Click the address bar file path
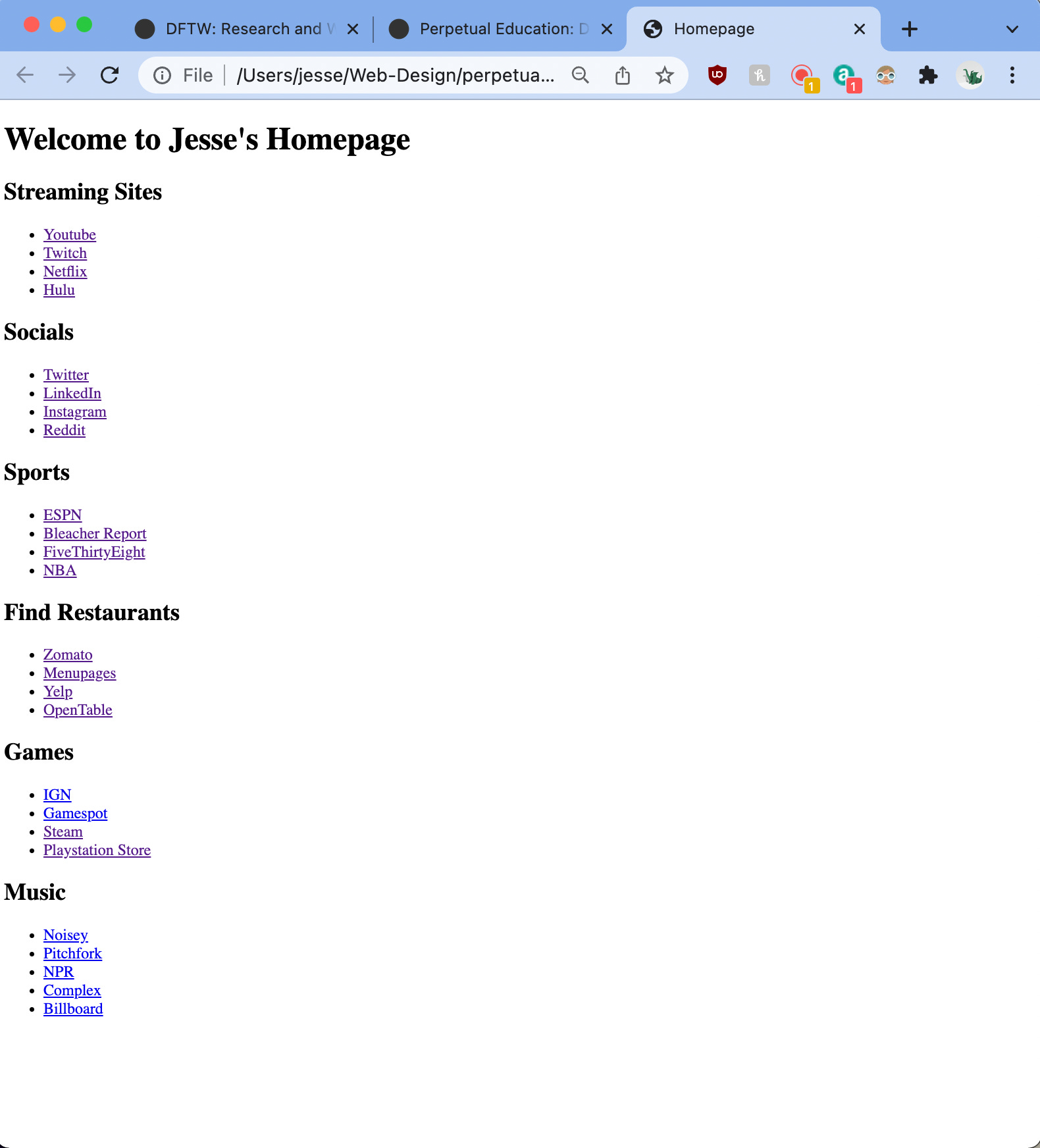 395,76
